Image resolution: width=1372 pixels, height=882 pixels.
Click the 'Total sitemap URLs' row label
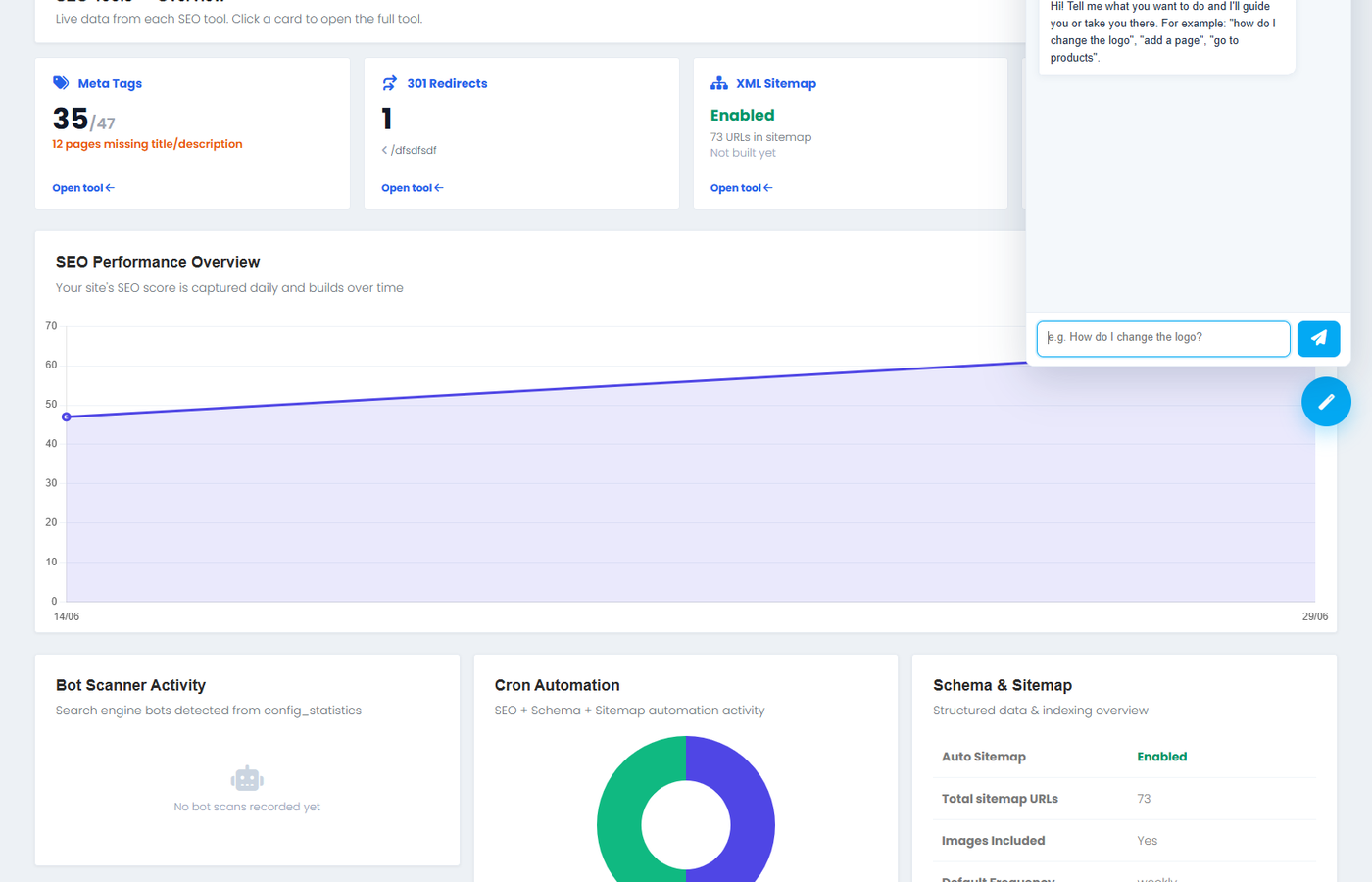[1000, 799]
